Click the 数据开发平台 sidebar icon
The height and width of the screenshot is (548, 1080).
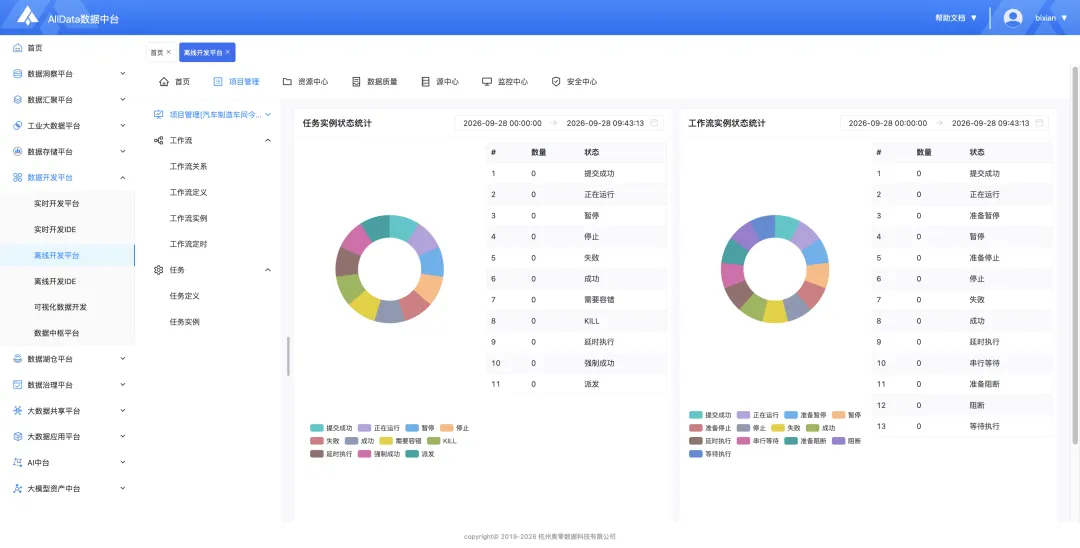[x=18, y=178]
